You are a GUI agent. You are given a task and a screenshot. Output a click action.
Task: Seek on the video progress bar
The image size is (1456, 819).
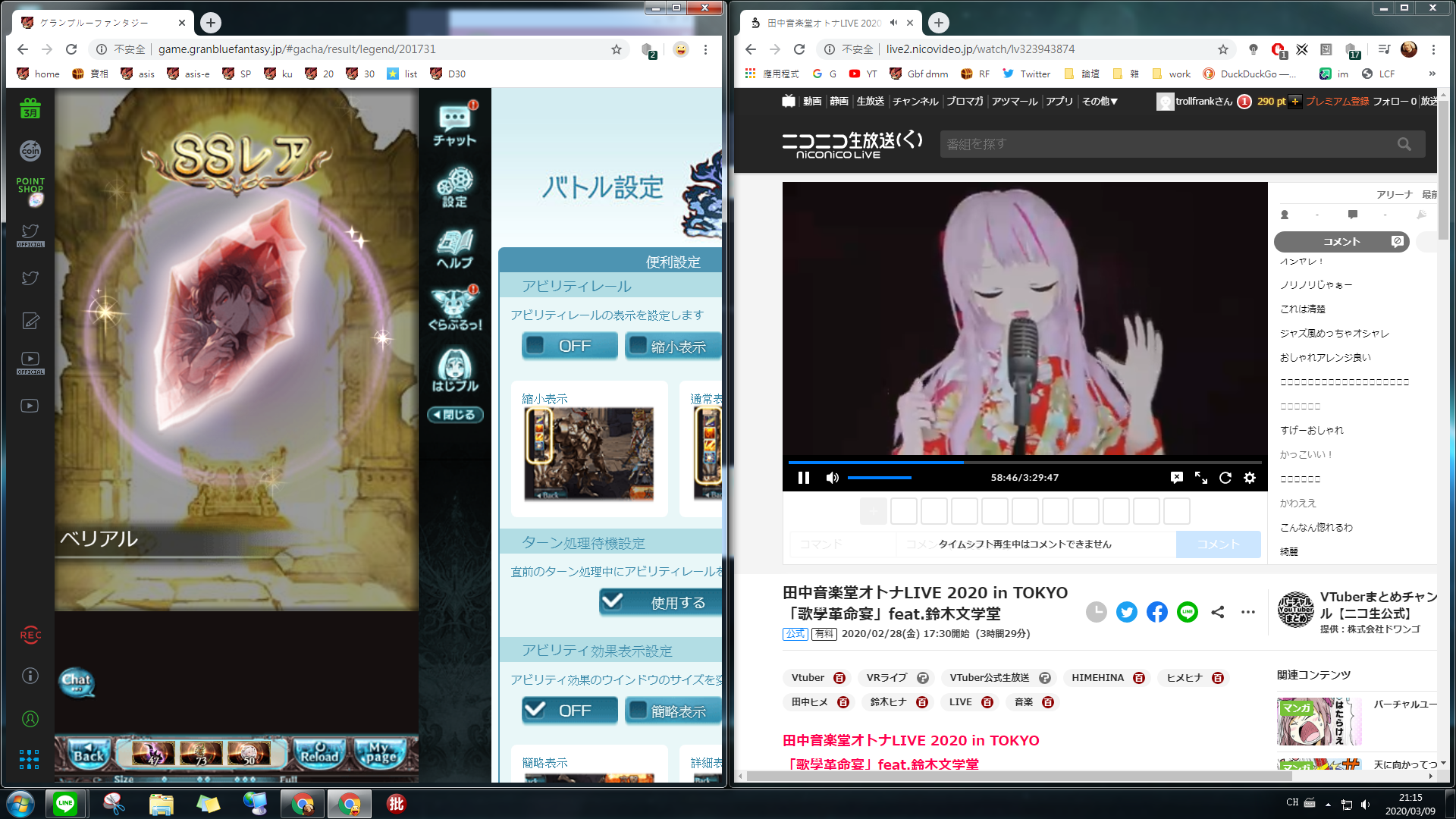(1025, 462)
